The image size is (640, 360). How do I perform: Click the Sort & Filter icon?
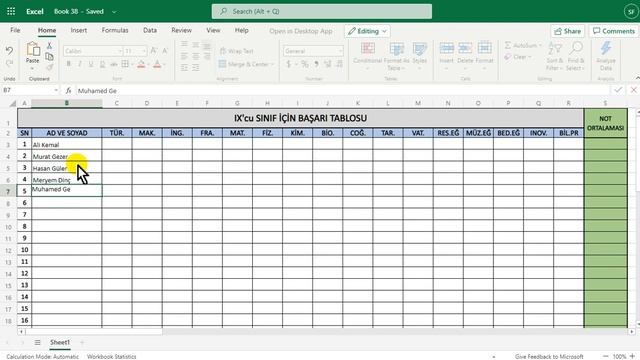(555, 49)
